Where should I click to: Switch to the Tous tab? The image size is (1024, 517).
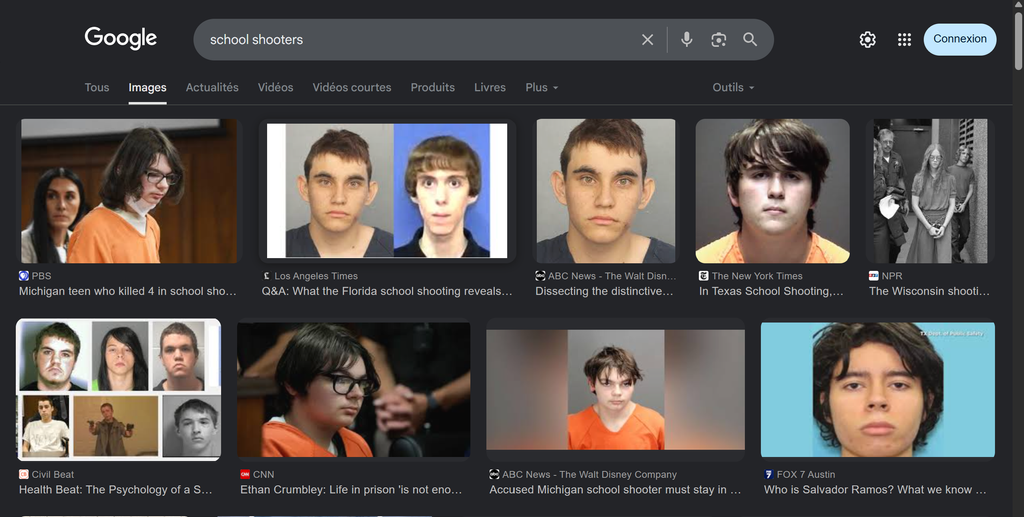click(97, 88)
